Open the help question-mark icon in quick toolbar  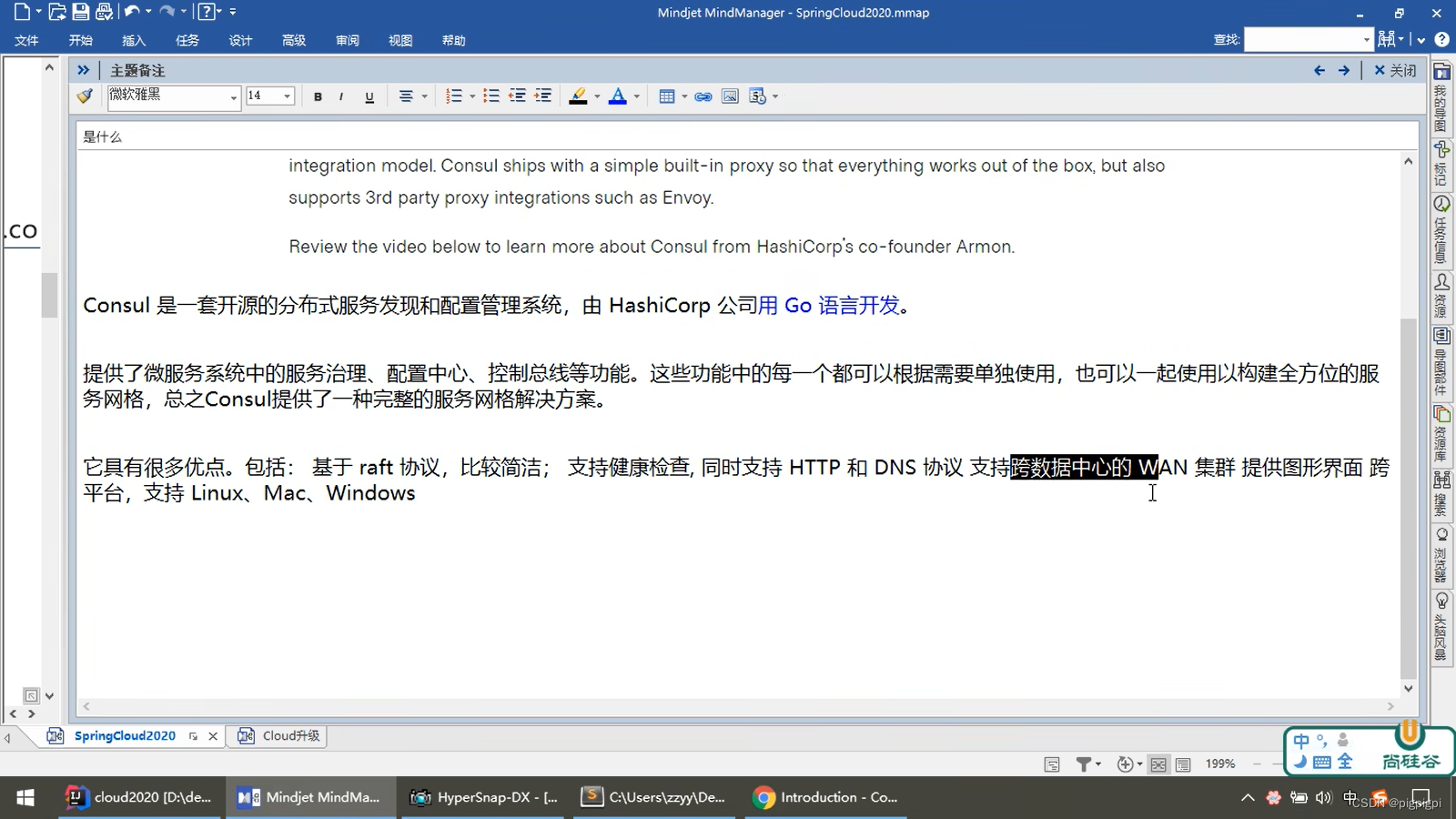coord(207,12)
